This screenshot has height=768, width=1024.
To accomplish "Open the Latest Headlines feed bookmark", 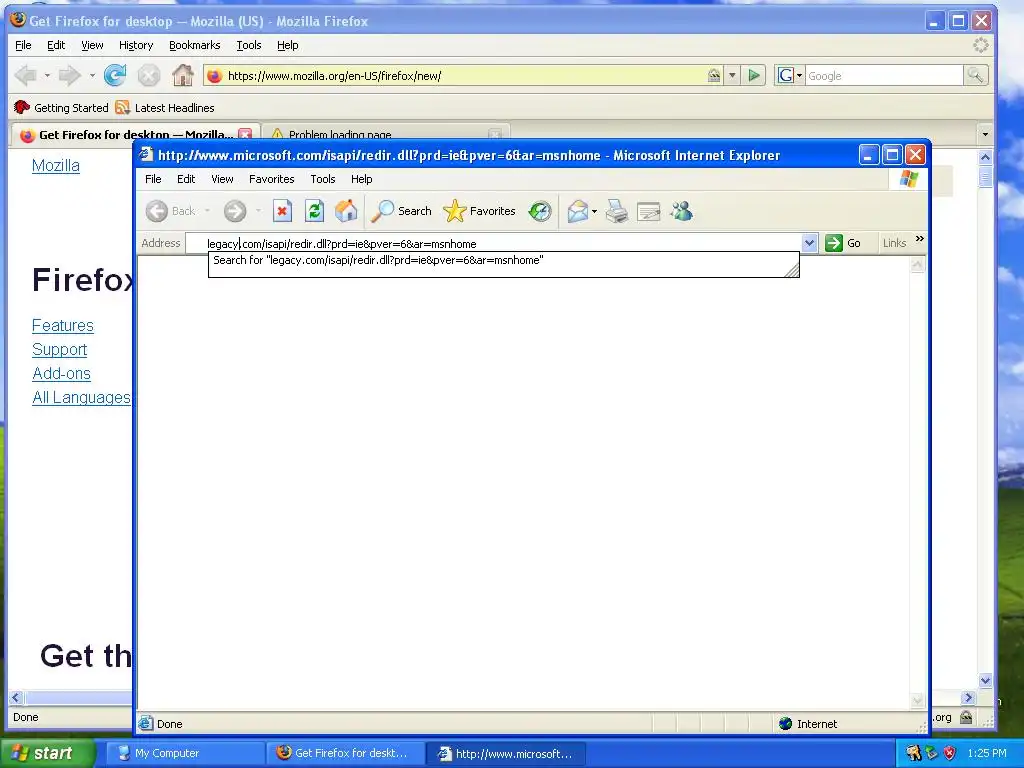I will [165, 108].
